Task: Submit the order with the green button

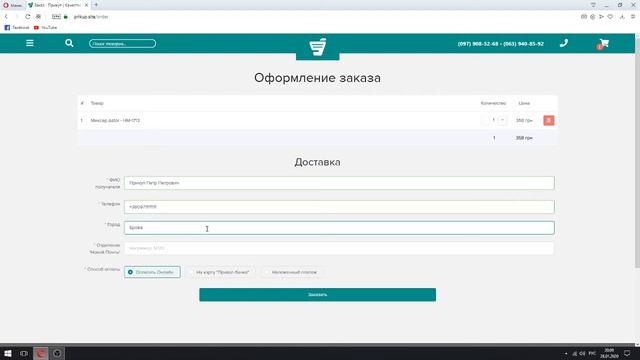Action: [318, 295]
